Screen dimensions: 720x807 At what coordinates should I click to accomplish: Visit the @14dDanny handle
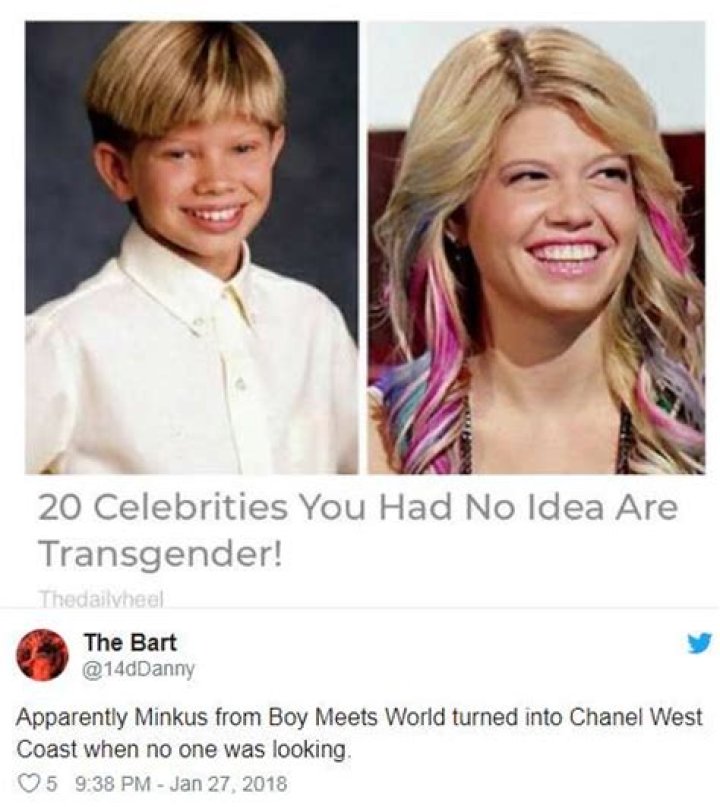(x=139, y=669)
